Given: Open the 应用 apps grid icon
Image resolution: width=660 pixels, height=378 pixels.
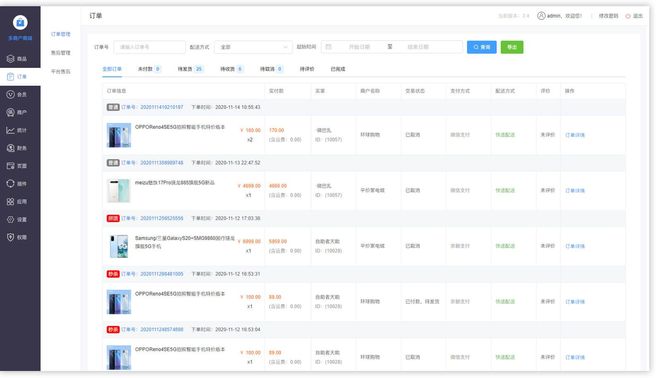Looking at the screenshot, I should 11,202.
